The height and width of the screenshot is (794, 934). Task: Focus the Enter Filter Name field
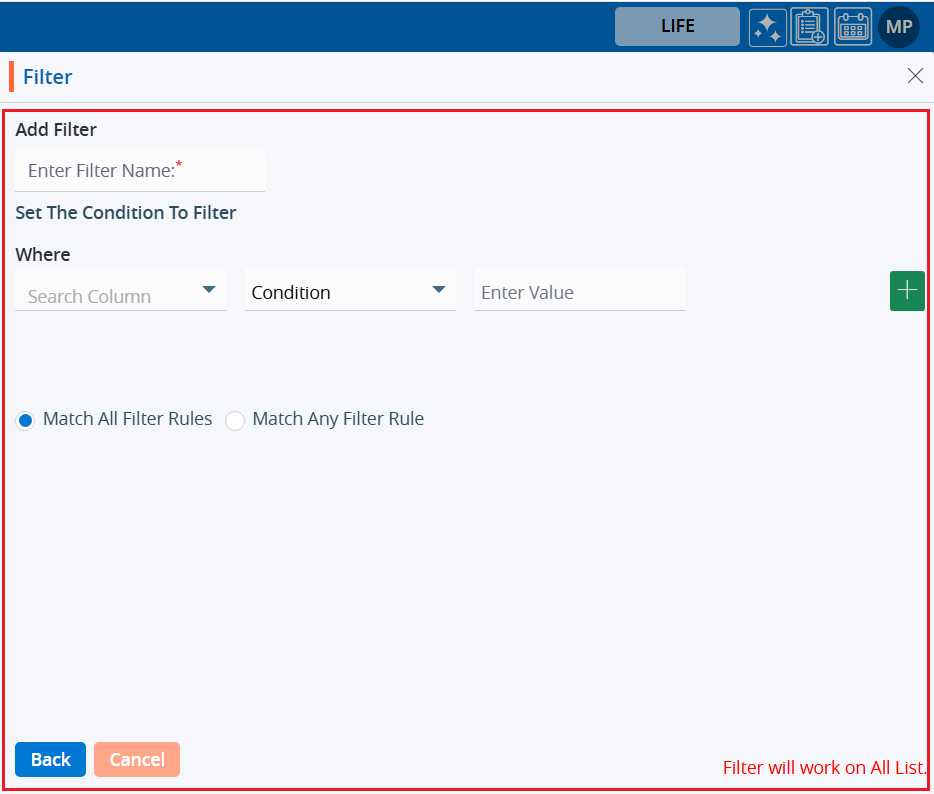point(140,171)
